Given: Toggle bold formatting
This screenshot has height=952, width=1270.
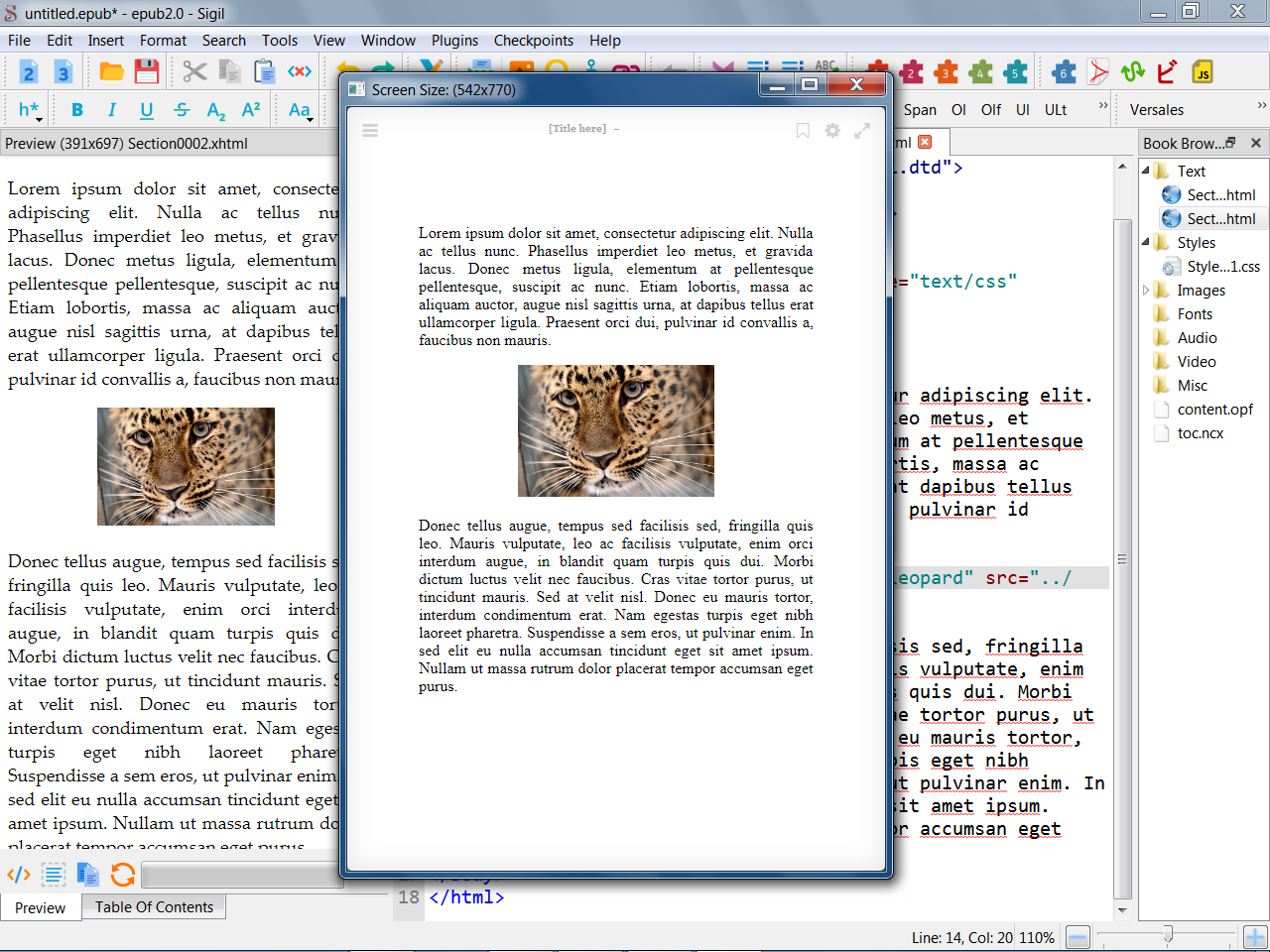Looking at the screenshot, I should (x=77, y=110).
